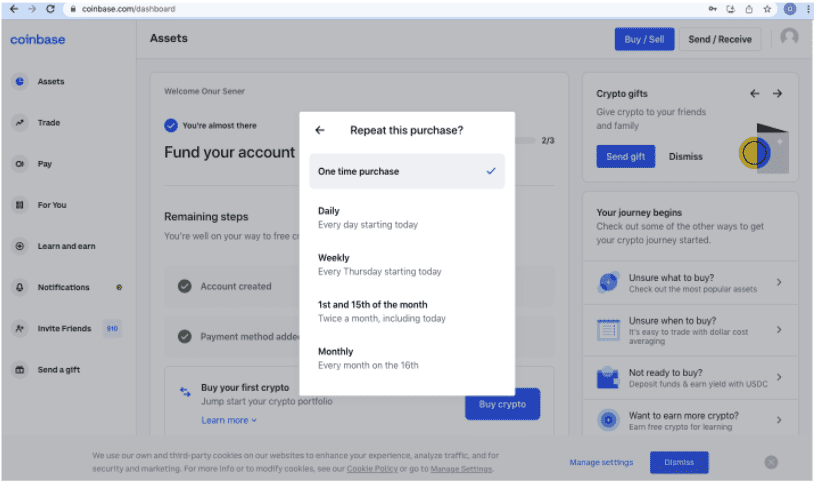
Task: Click Manage settings in cookie banner
Action: [x=601, y=462]
